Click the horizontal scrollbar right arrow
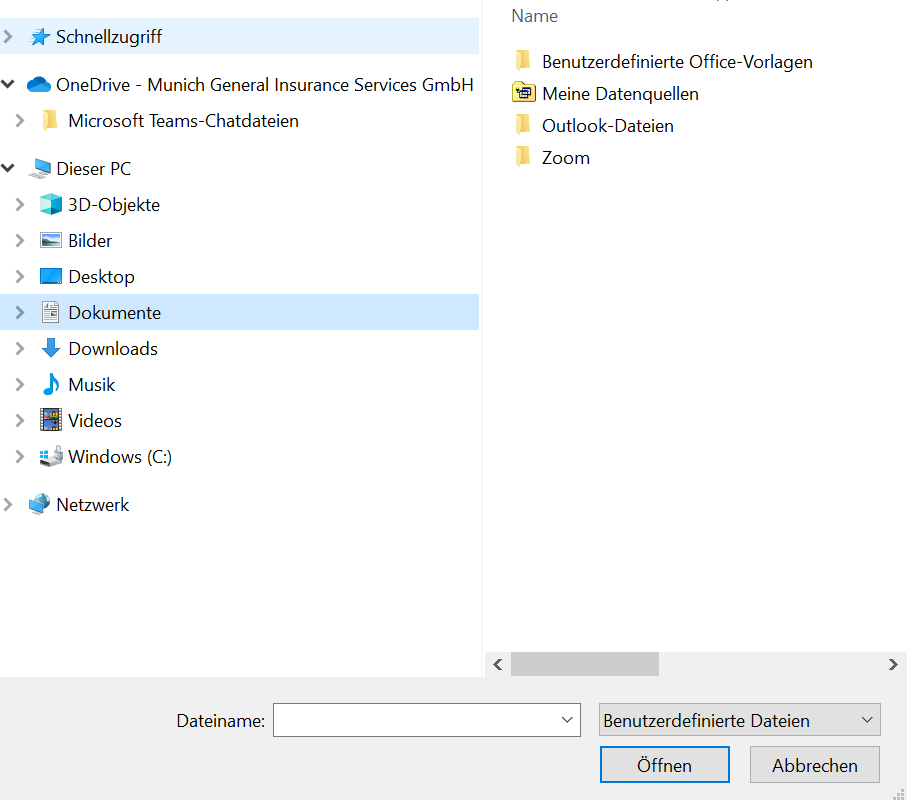This screenshot has width=907, height=800. coord(893,664)
